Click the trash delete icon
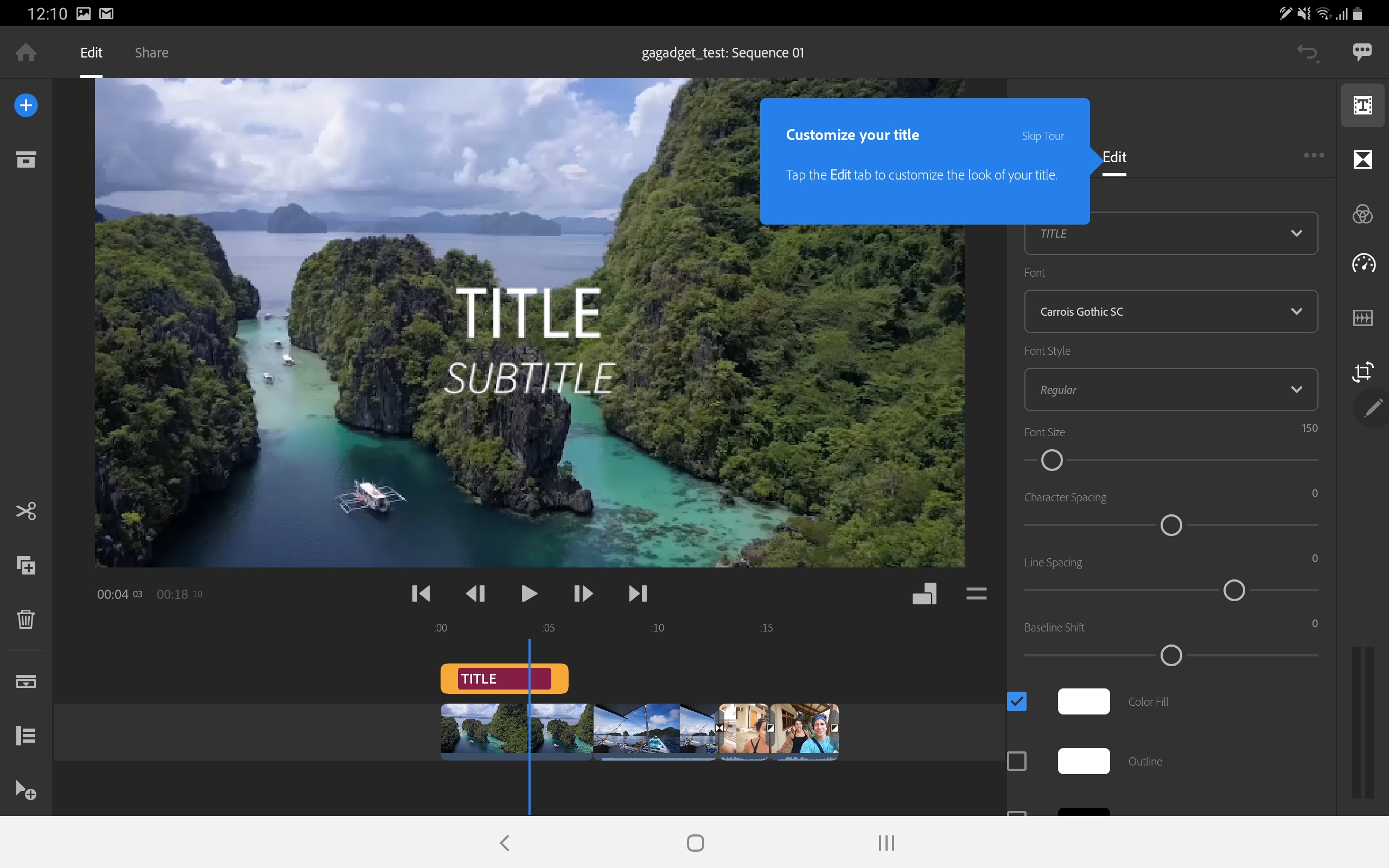The height and width of the screenshot is (868, 1389). (x=26, y=619)
